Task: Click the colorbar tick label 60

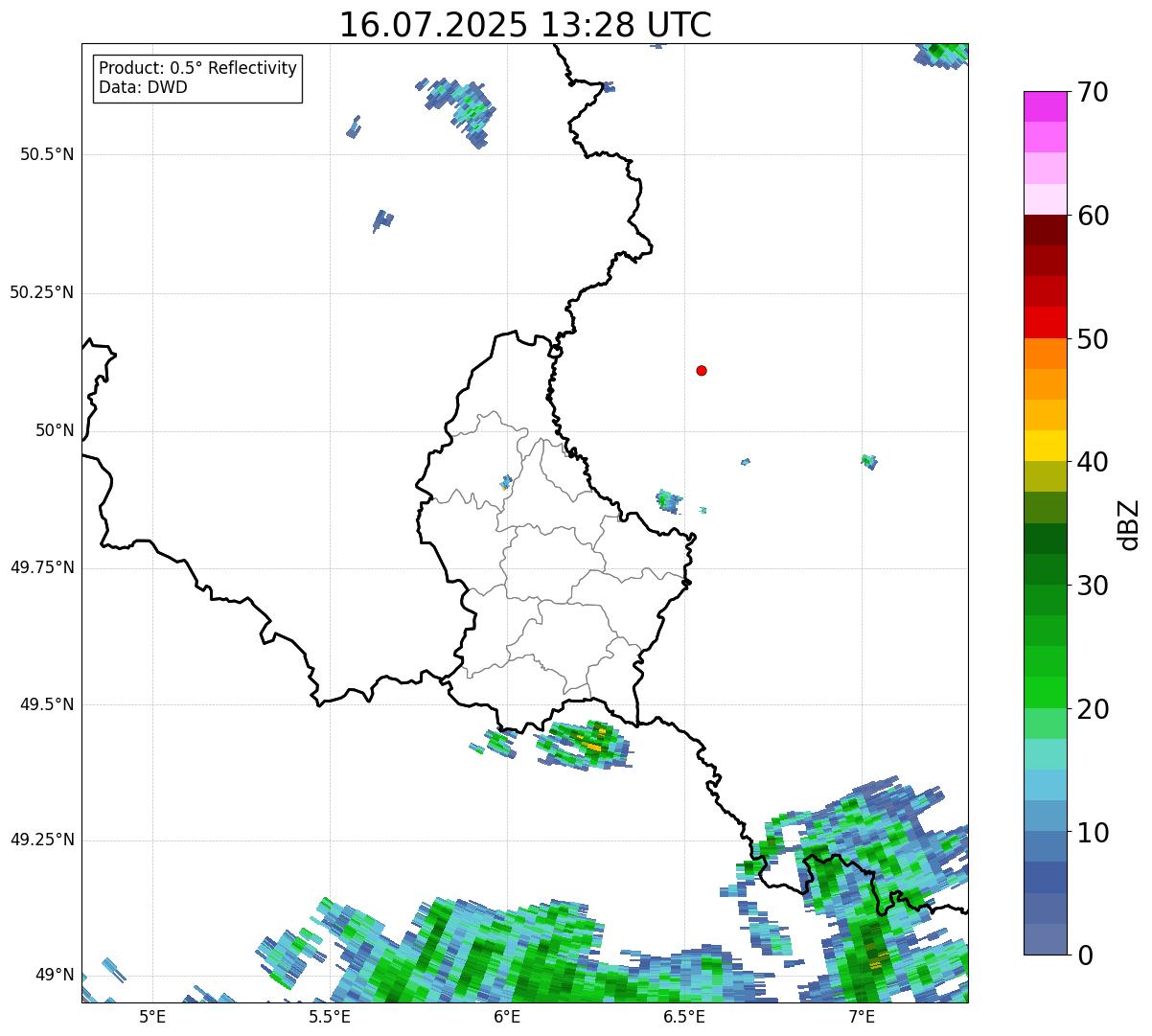Action: coord(1093,216)
